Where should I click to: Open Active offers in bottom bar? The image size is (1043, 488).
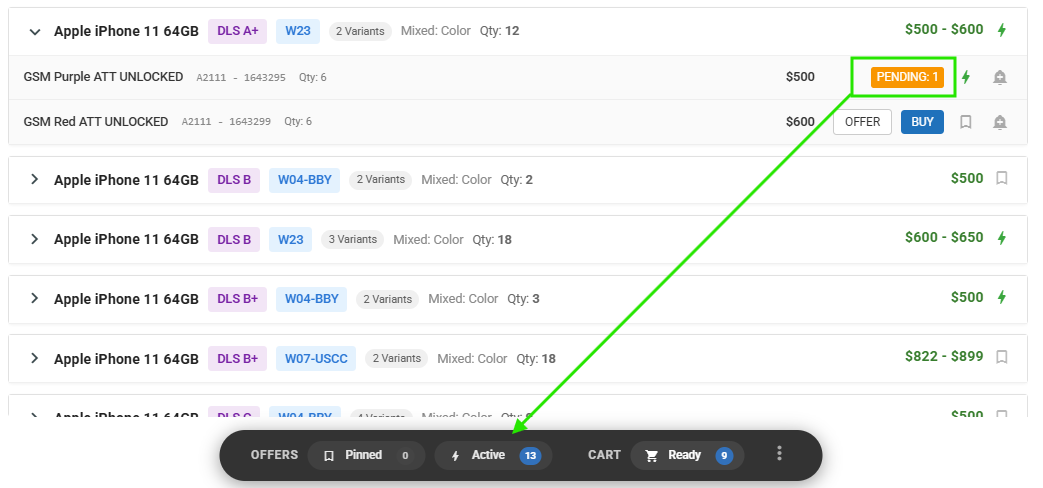coord(493,455)
